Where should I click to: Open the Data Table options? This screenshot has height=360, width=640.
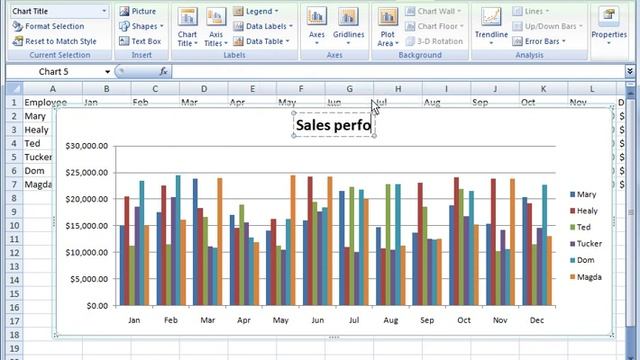pos(261,41)
